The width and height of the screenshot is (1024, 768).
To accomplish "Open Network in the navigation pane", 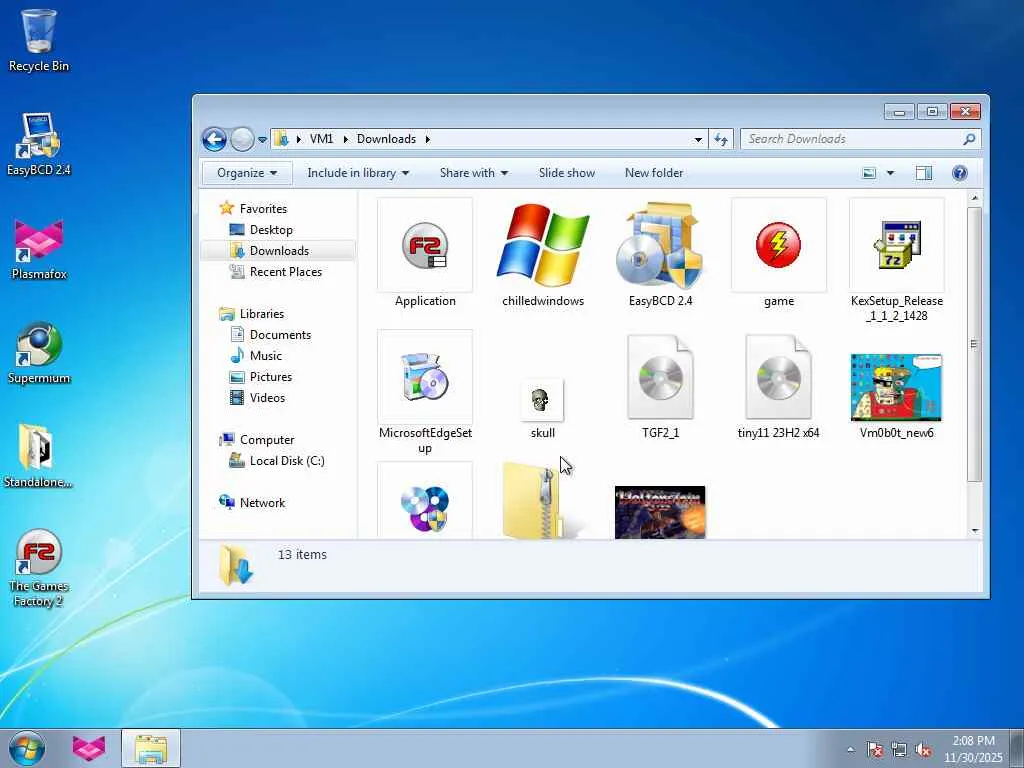I will pos(262,503).
